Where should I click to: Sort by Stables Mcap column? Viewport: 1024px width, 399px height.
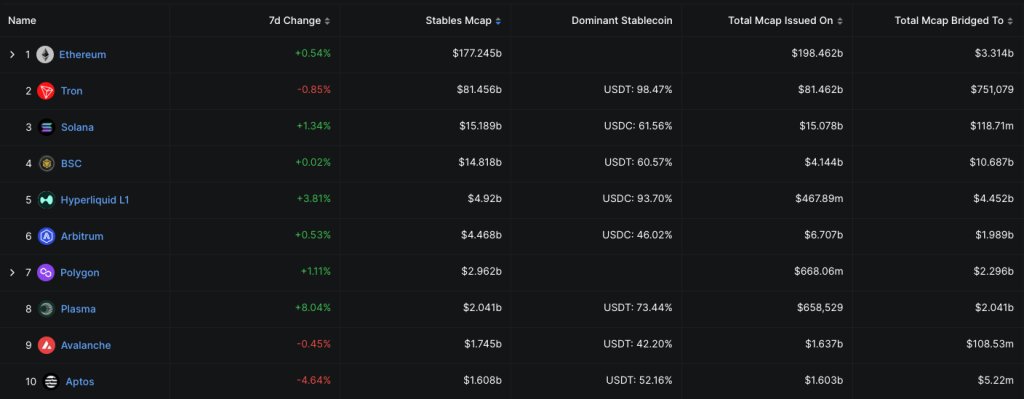[463, 20]
